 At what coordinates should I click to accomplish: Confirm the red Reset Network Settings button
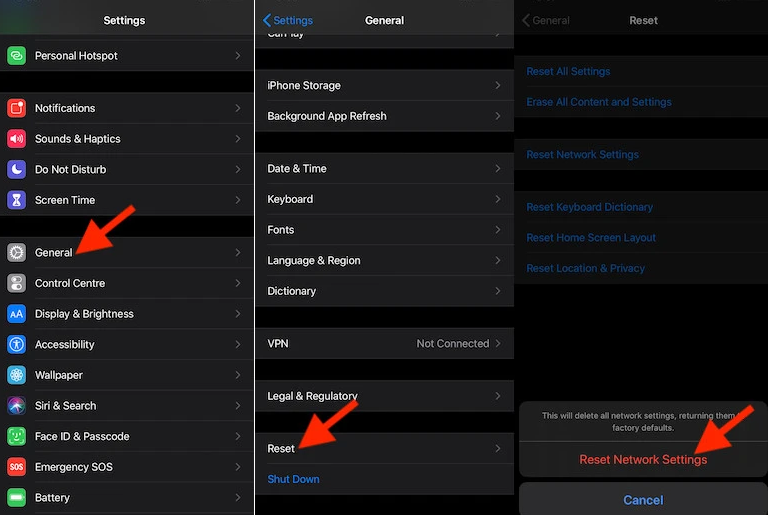[x=643, y=460]
